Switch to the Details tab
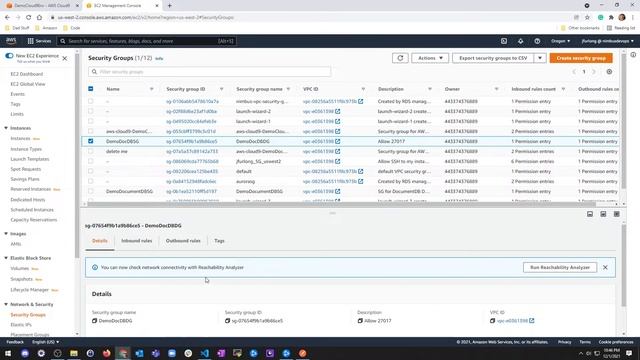Screen dimensions: 640x360 click(100, 241)
